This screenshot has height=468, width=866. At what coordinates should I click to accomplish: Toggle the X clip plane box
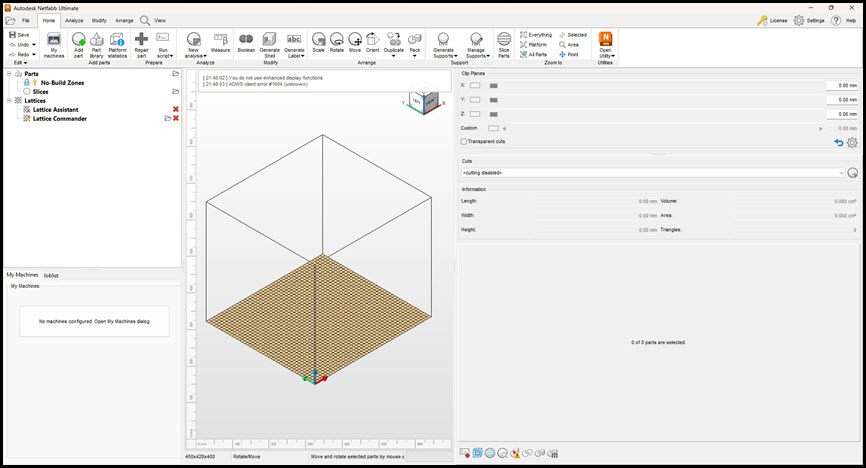(x=475, y=86)
